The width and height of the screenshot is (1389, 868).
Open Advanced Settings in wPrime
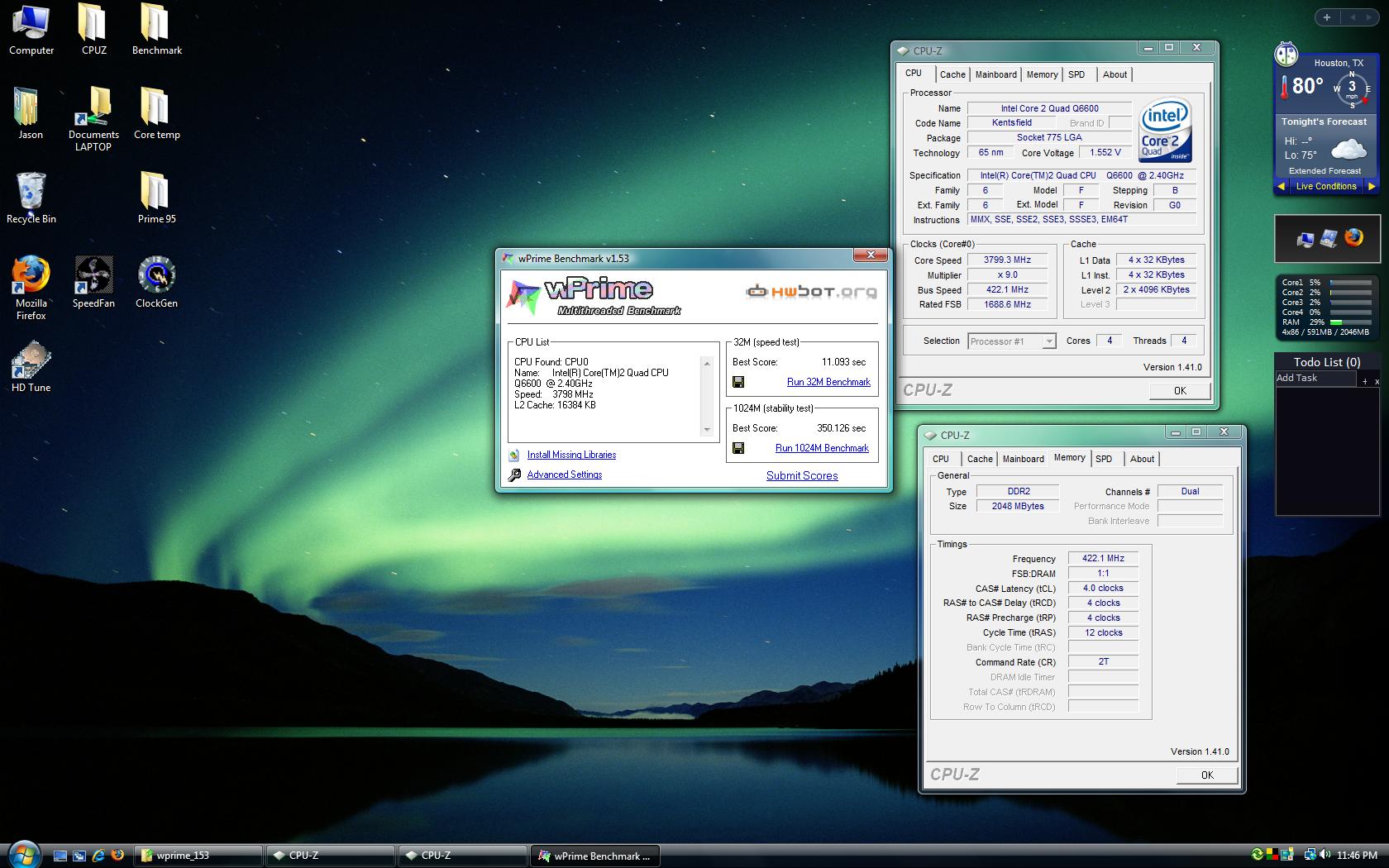(565, 475)
